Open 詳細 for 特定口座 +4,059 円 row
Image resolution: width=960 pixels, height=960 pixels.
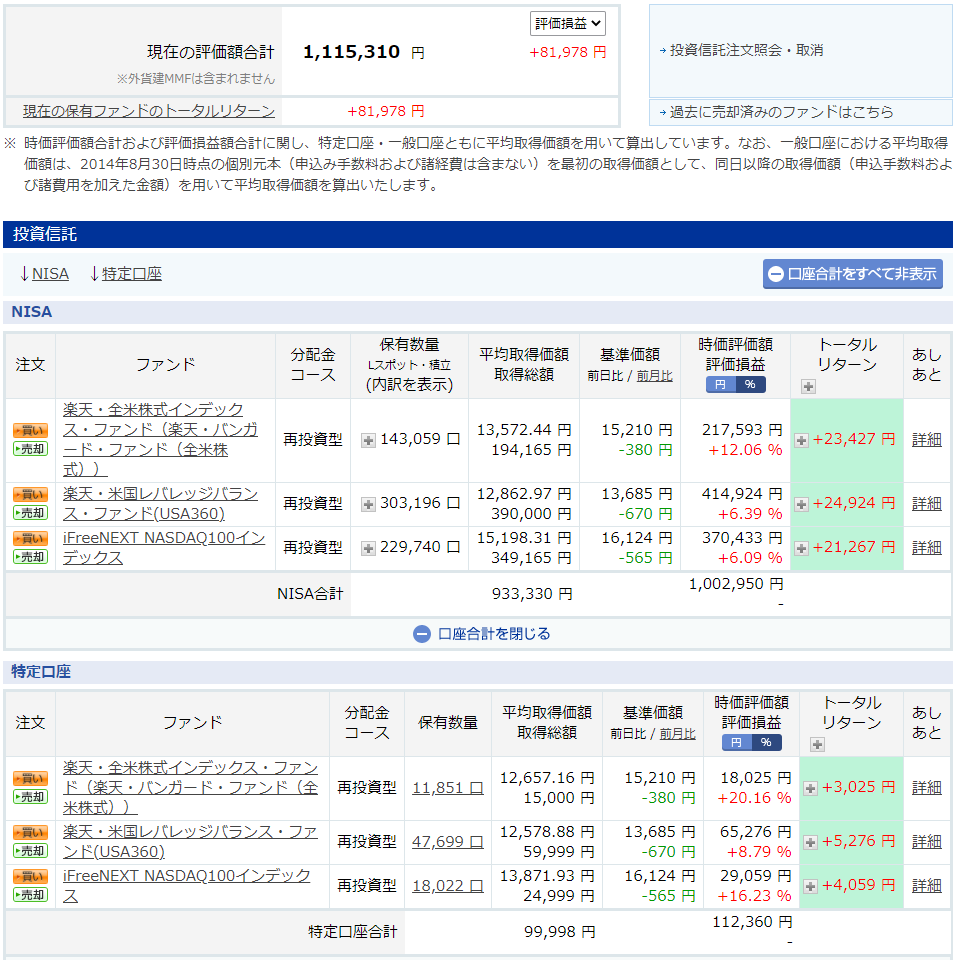[x=926, y=886]
